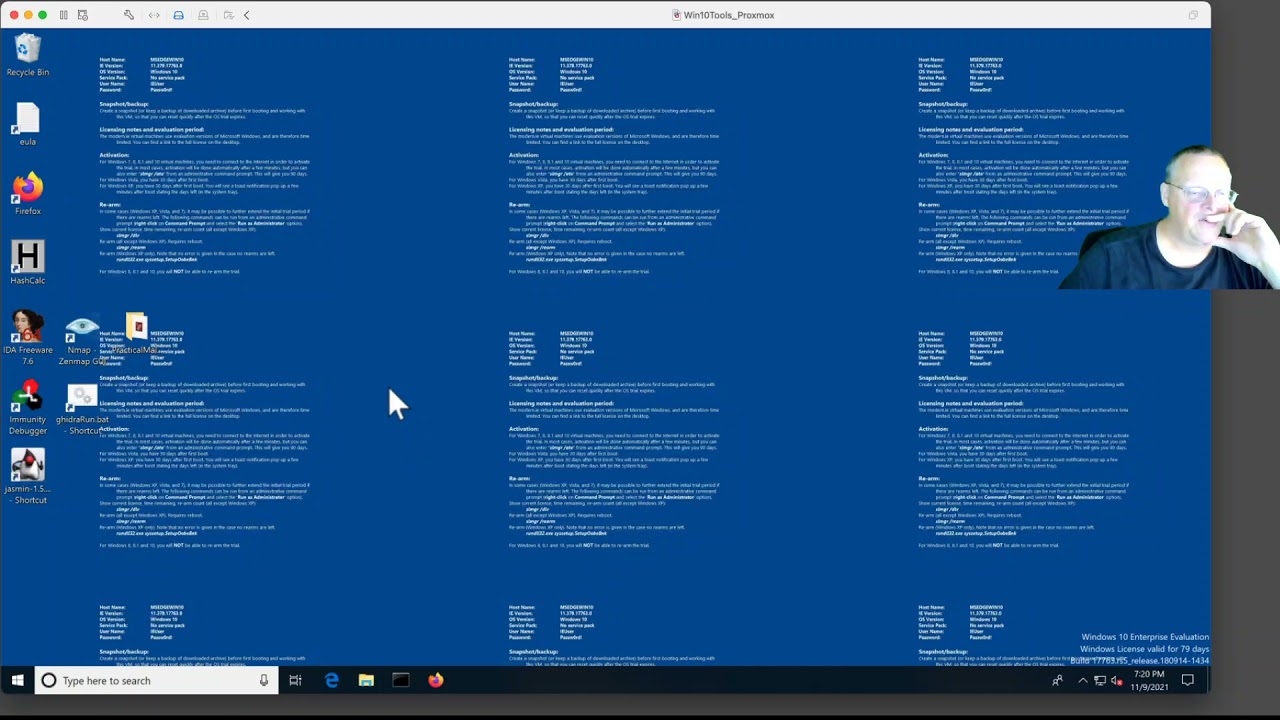
Task: Activate the microphone in the search box
Action: [x=264, y=681]
